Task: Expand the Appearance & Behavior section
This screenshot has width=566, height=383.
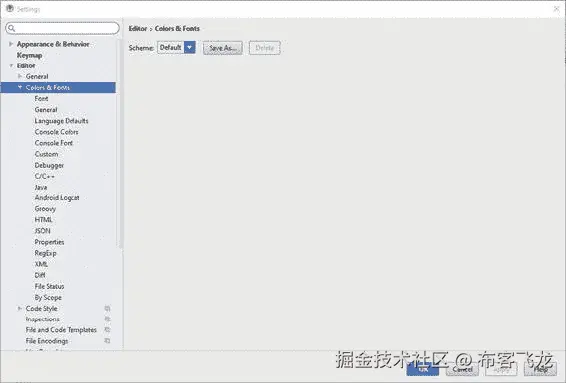Action: [11, 44]
